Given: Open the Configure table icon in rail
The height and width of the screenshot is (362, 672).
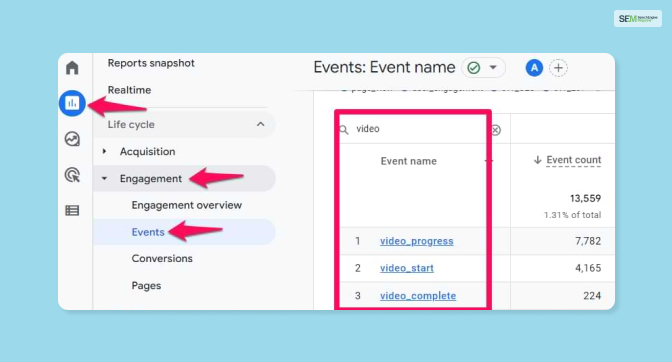Looking at the screenshot, I should point(72,210).
